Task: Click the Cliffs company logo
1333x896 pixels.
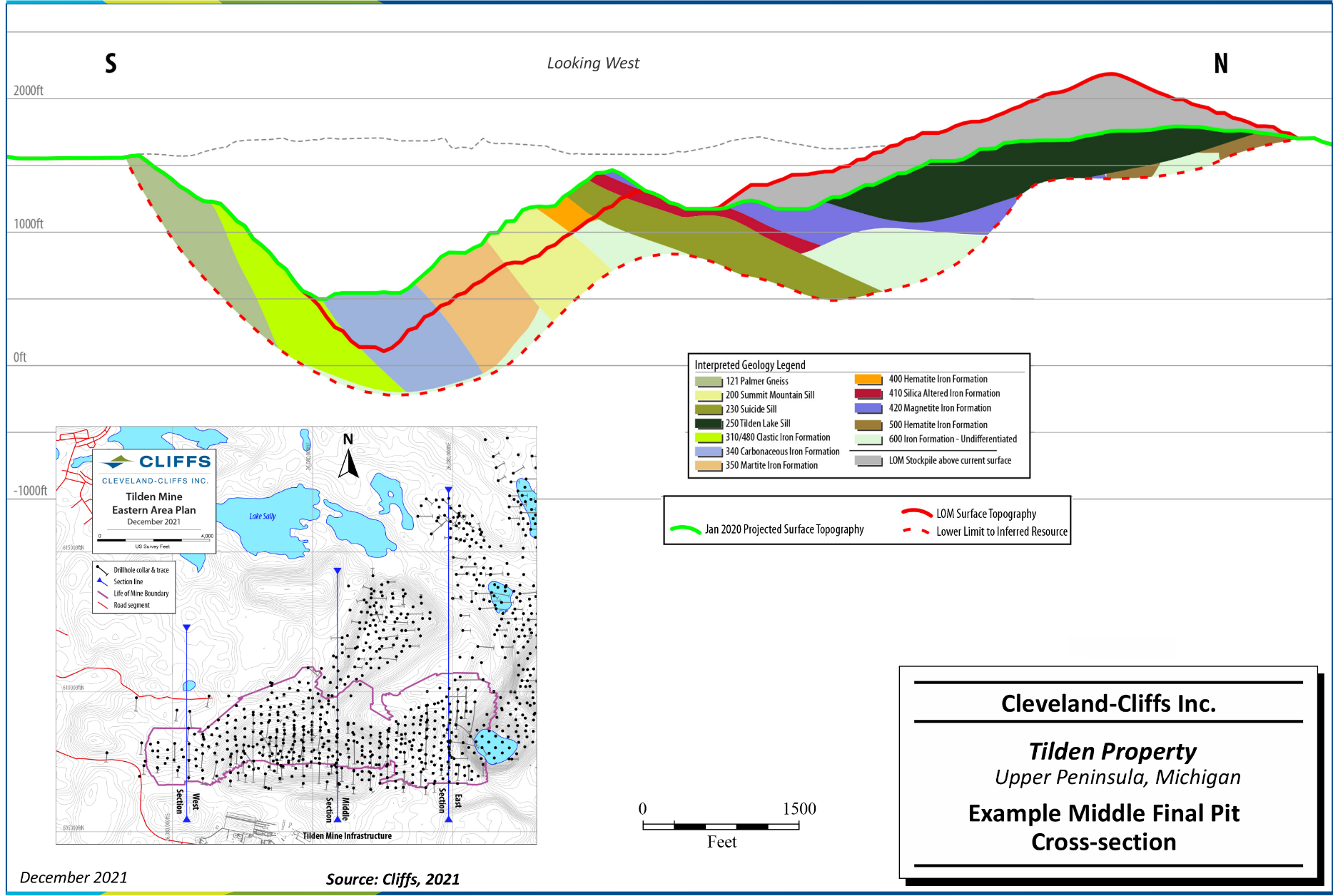Action: 156,462
